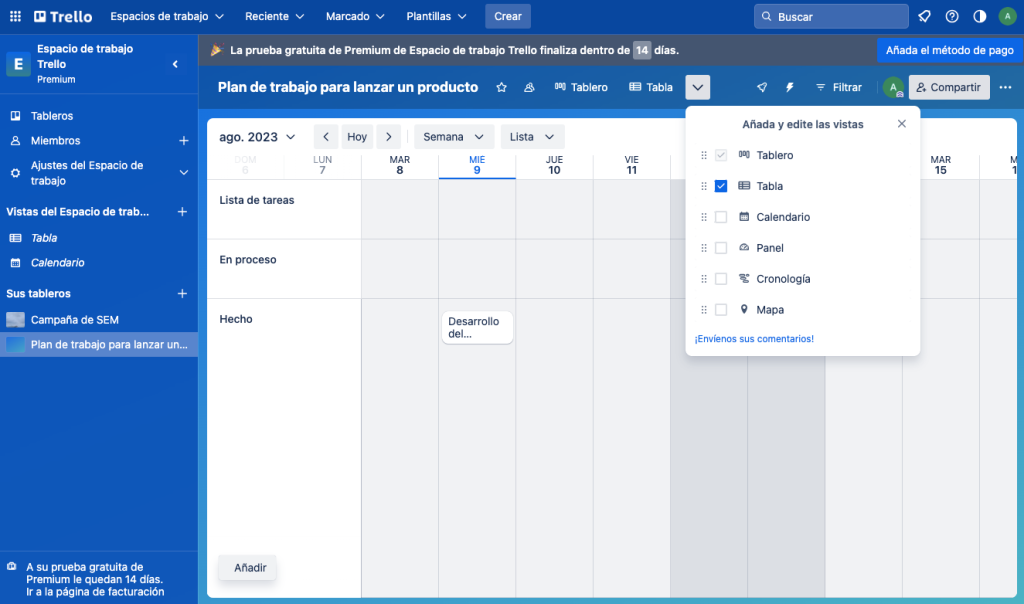This screenshot has width=1024, height=604.
Task: Click the ¡Envíenos sus comentarios! link
Action: 753,339
